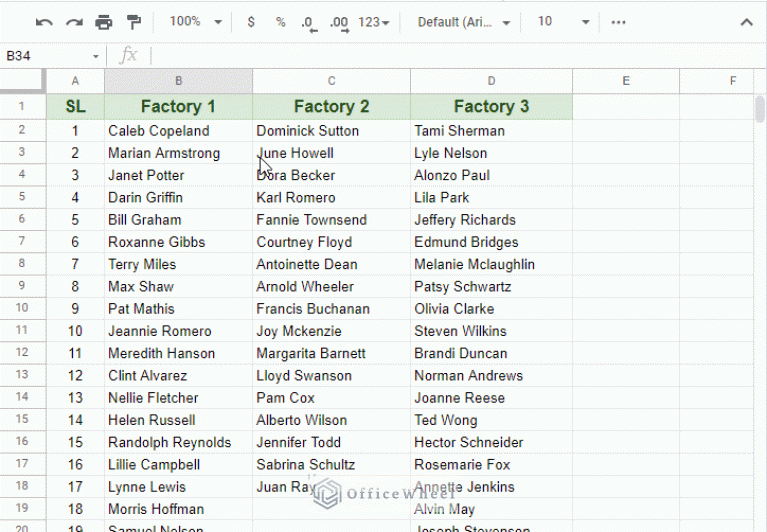Select the cell 'Roxanne Gibbs'
The width and height of the screenshot is (767, 532).
(179, 242)
